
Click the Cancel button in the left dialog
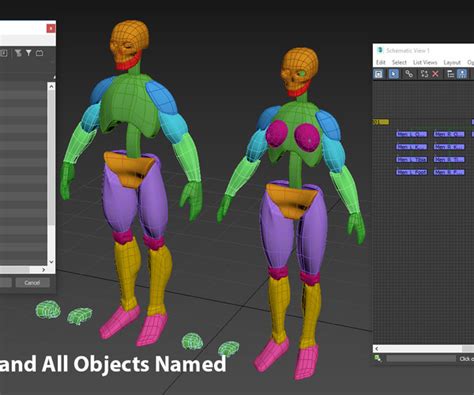[x=33, y=283]
